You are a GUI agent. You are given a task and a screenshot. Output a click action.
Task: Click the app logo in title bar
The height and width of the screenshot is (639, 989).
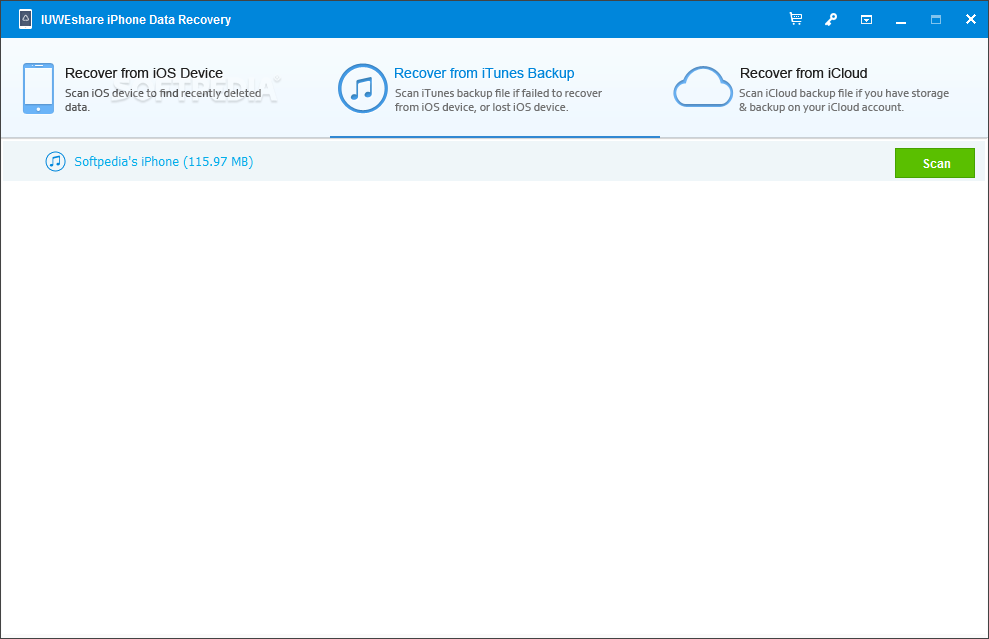tap(25, 19)
